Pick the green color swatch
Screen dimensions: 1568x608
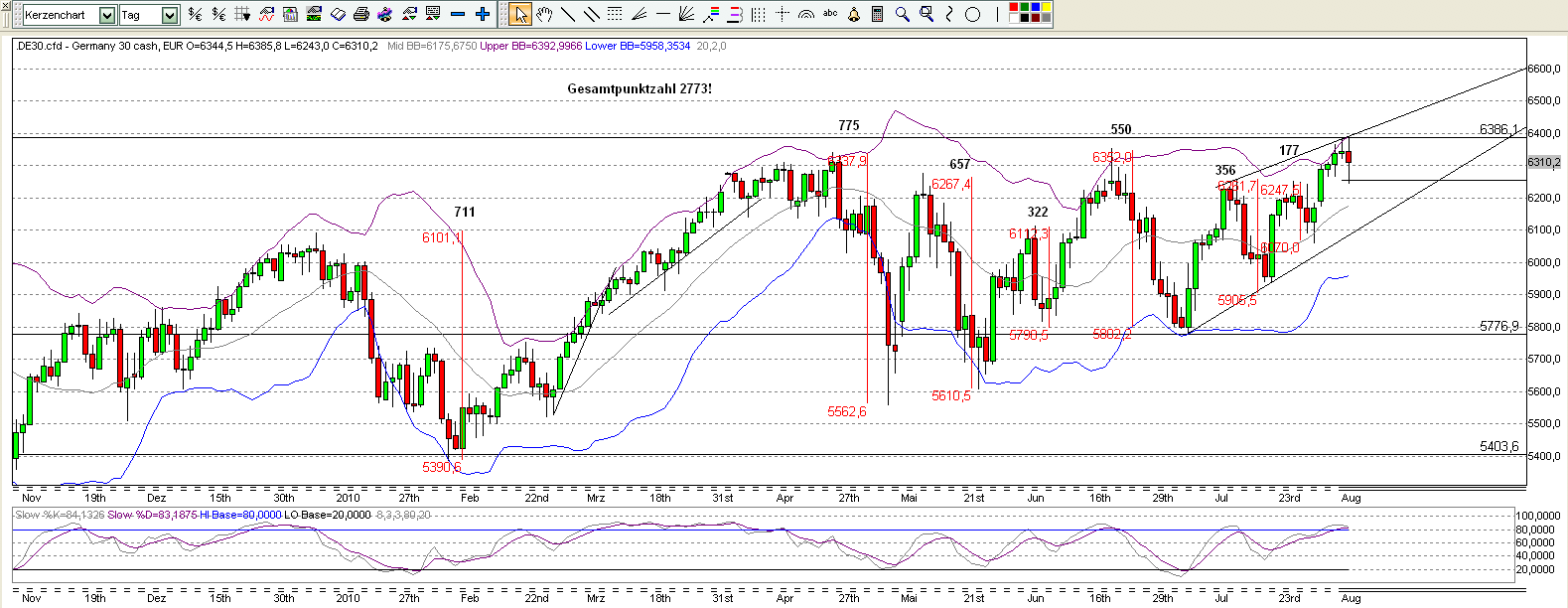(x=1025, y=8)
